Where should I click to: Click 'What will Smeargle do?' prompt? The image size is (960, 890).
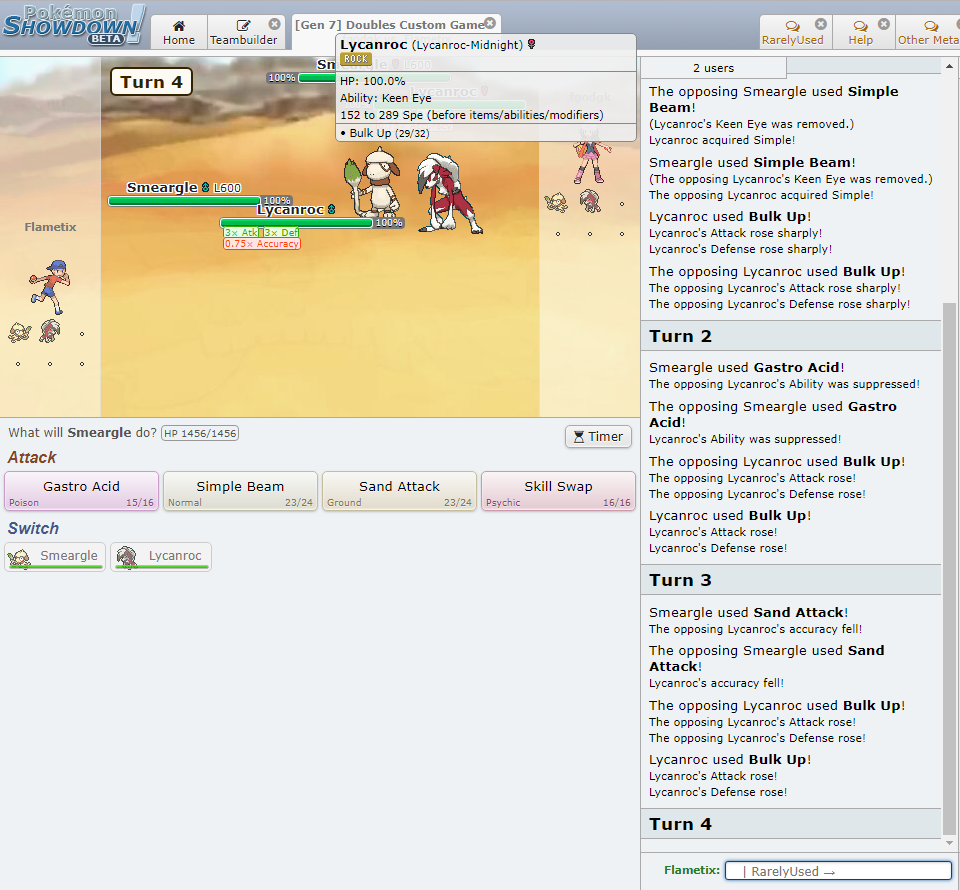(83, 433)
